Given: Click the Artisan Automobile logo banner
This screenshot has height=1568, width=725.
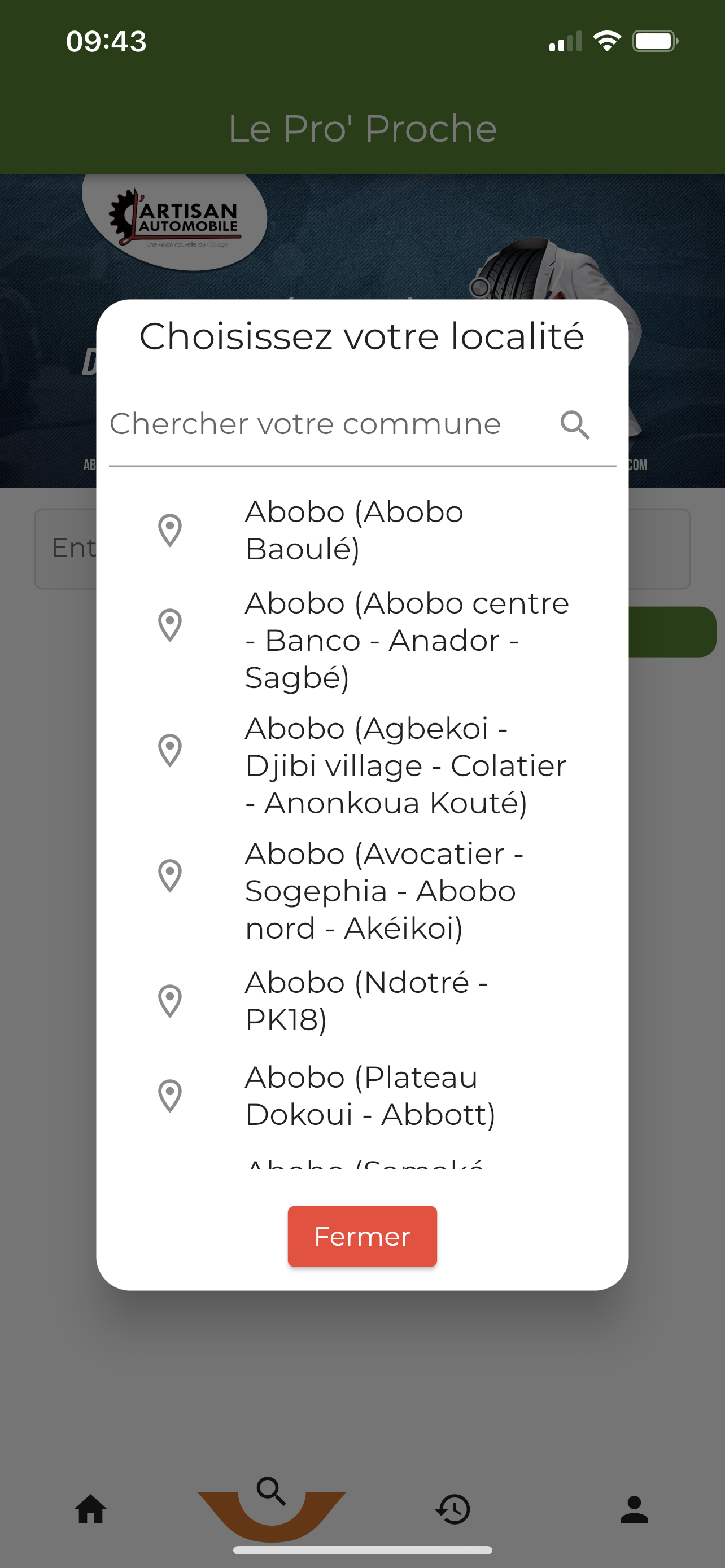Looking at the screenshot, I should [x=174, y=221].
